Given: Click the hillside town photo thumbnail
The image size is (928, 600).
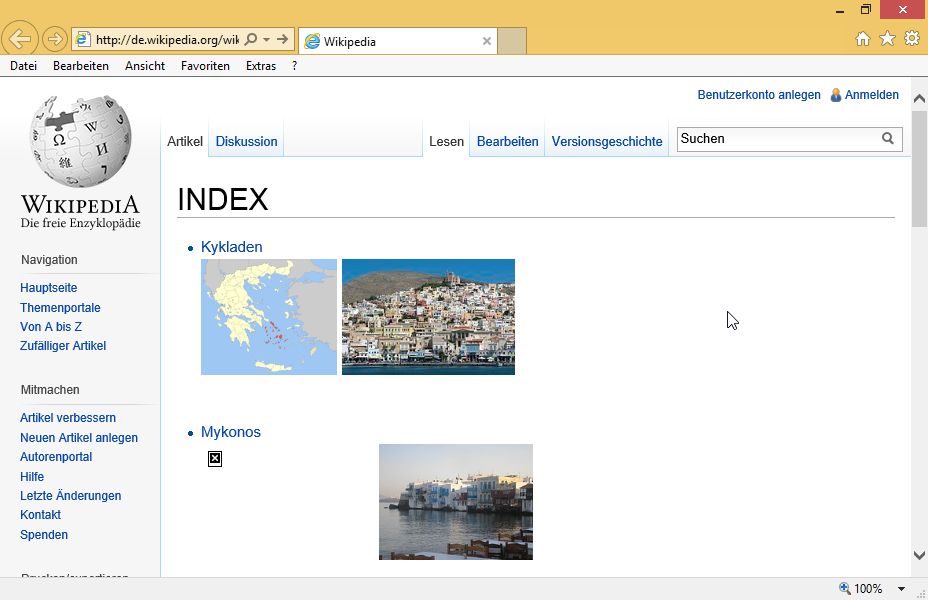Looking at the screenshot, I should 428,317.
